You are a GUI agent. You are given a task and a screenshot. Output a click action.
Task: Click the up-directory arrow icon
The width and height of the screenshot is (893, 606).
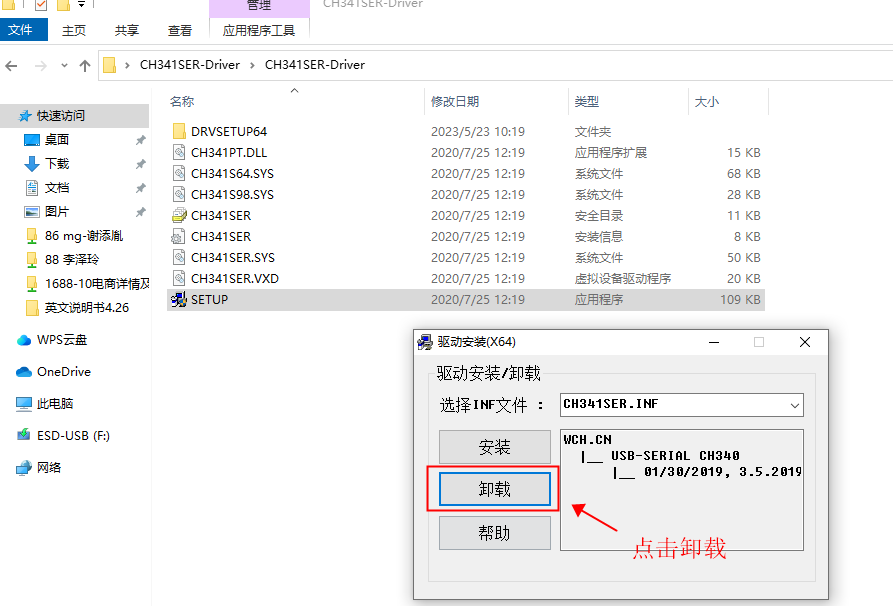coord(85,66)
